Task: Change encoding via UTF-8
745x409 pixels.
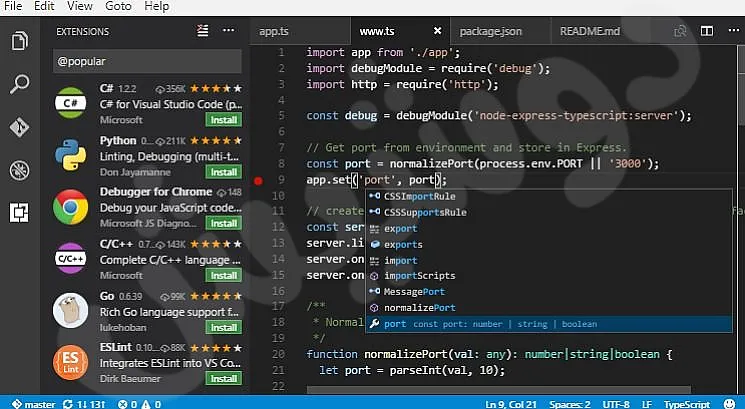Action: (x=616, y=404)
